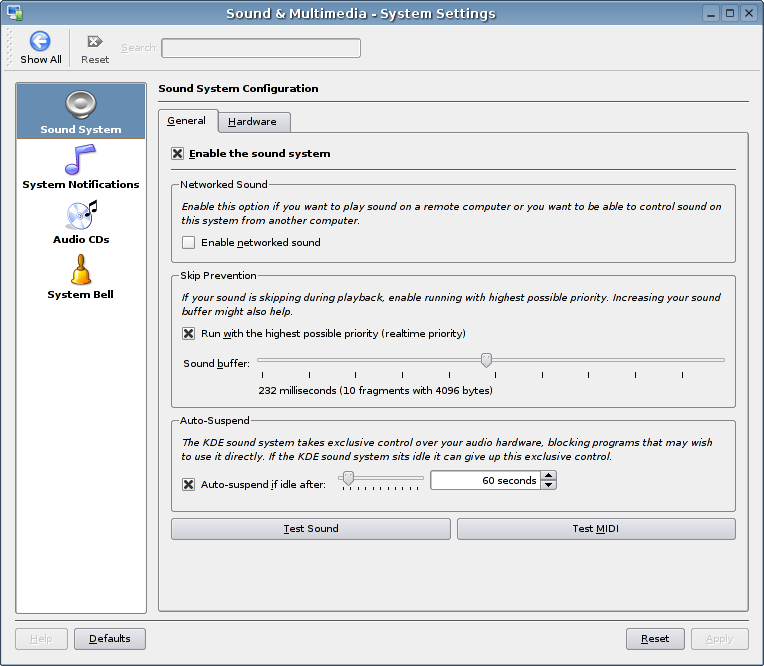This screenshot has width=764, height=666.
Task: Switch to the Hardware tab
Action: pos(252,122)
